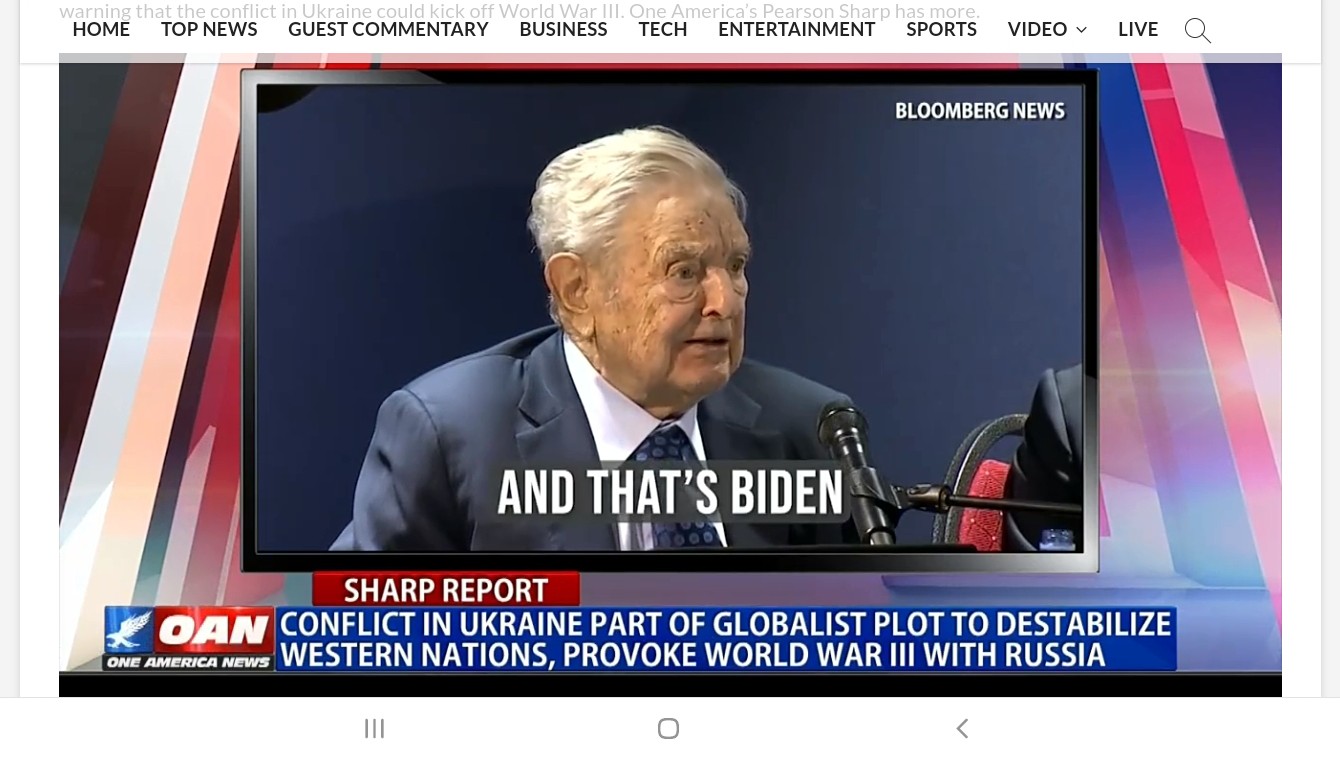This screenshot has height=761, width=1340.
Task: Open the Top News section
Action: pyautogui.click(x=209, y=29)
